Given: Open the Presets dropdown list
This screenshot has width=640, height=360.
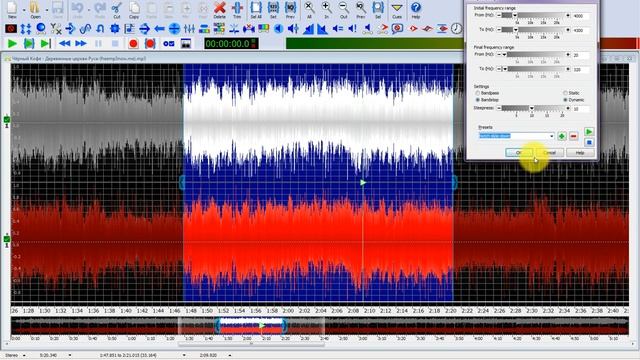Looking at the screenshot, I should (552, 136).
